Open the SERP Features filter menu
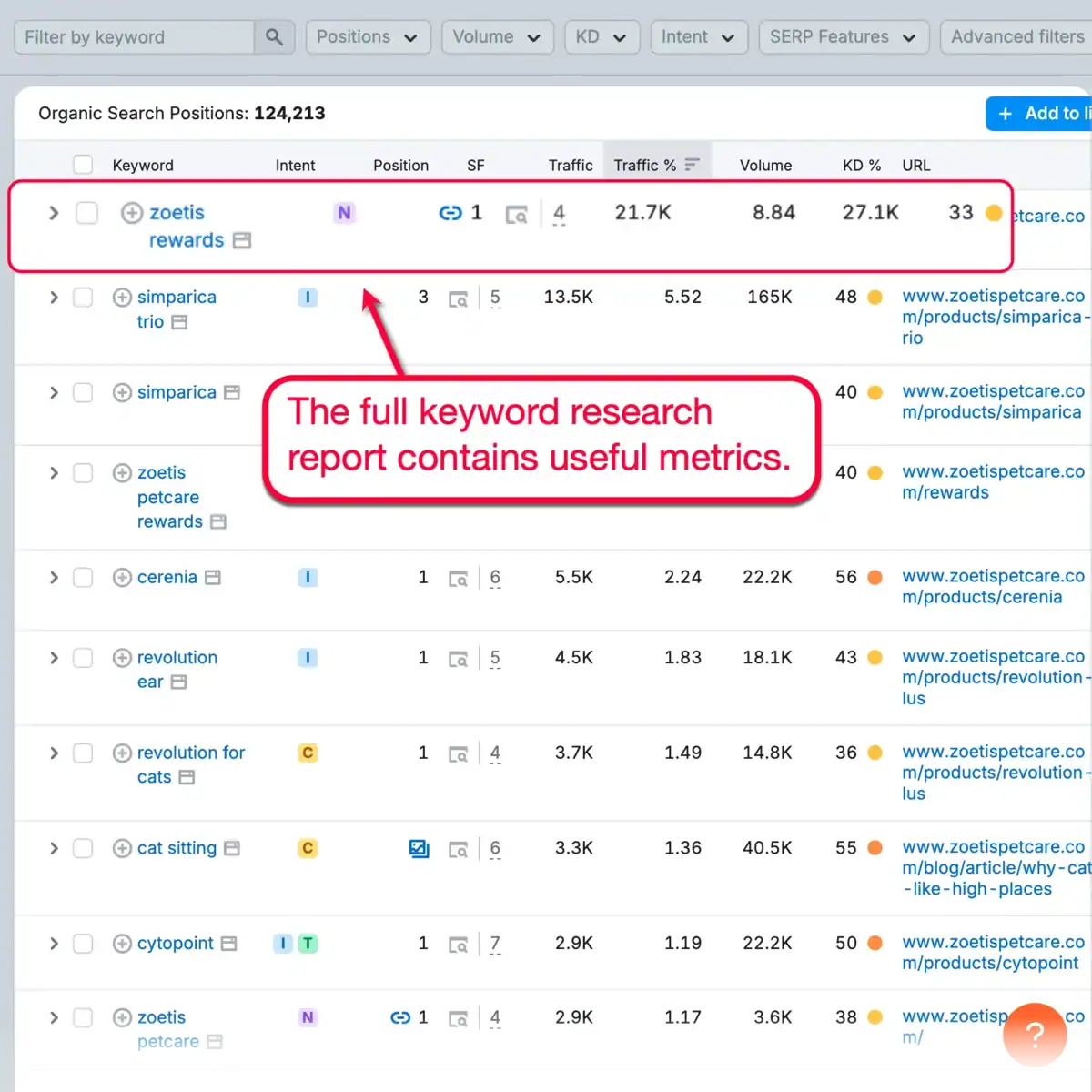 click(843, 36)
